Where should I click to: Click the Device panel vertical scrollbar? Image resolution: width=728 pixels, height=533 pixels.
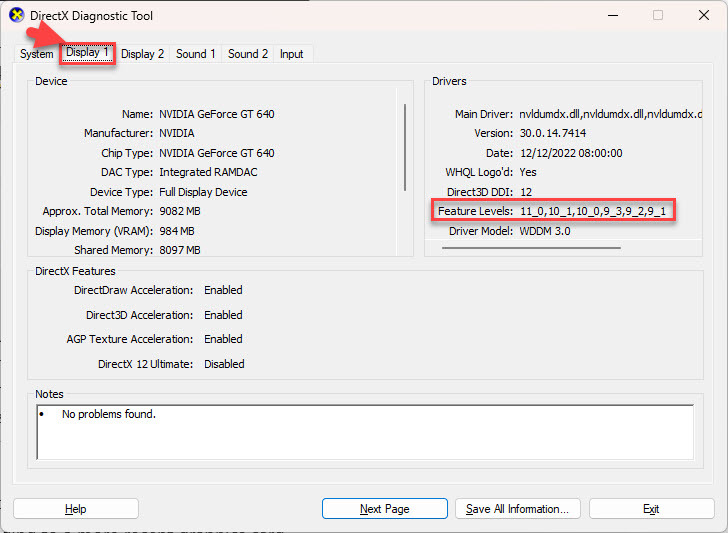(405, 140)
